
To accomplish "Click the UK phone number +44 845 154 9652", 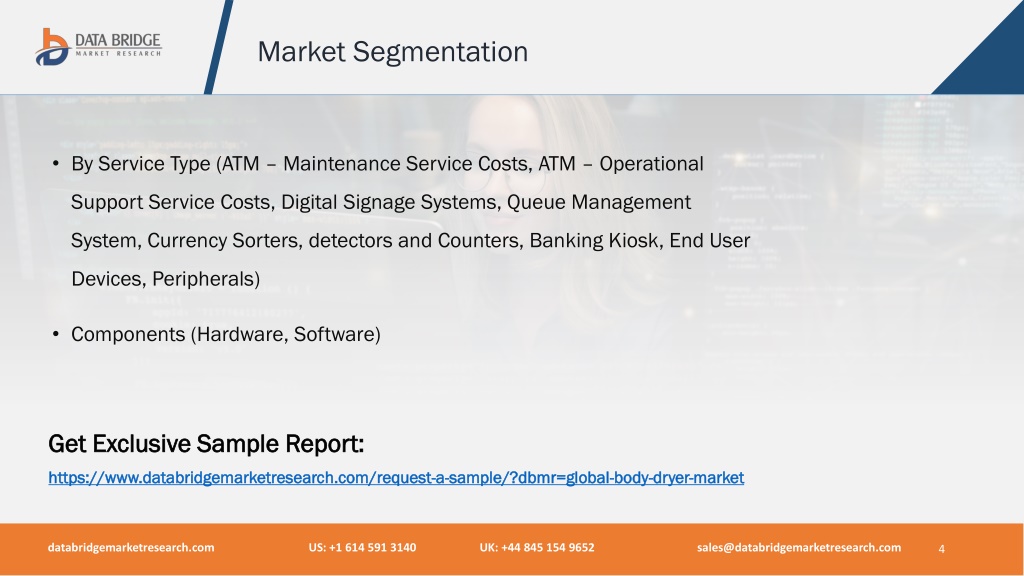I will pyautogui.click(x=537, y=547).
